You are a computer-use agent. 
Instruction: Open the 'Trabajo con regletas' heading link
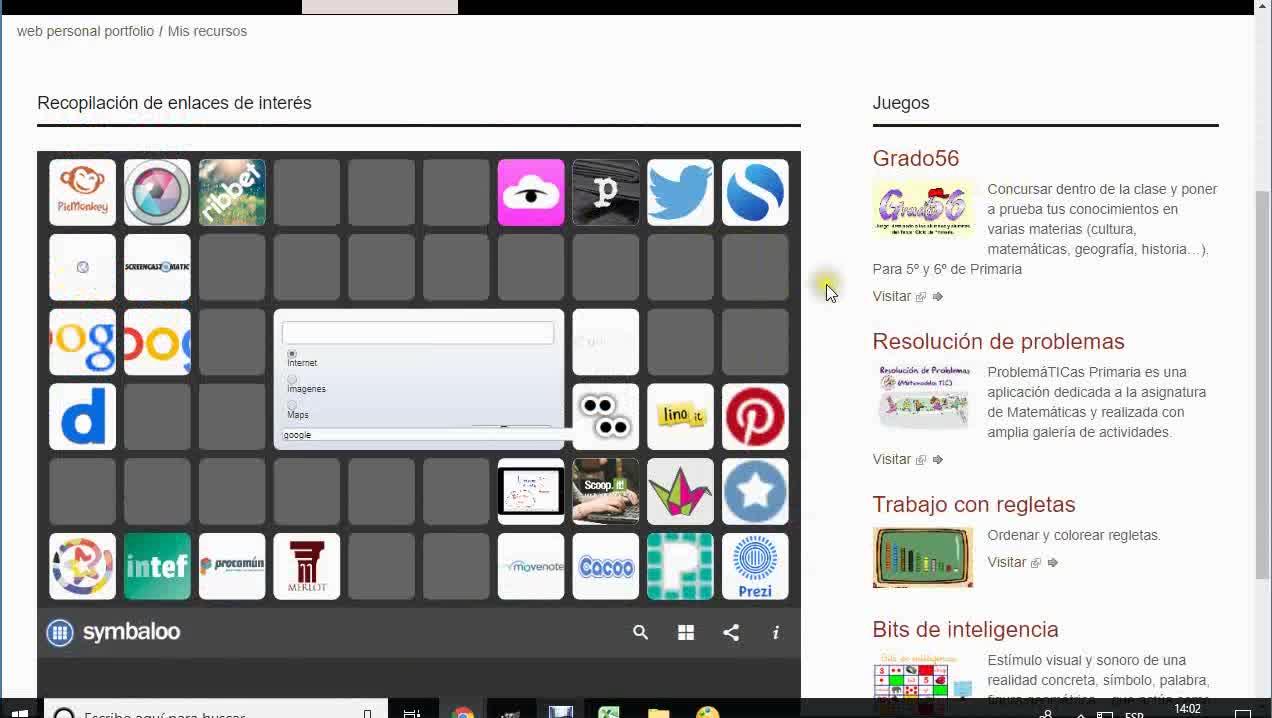(974, 504)
